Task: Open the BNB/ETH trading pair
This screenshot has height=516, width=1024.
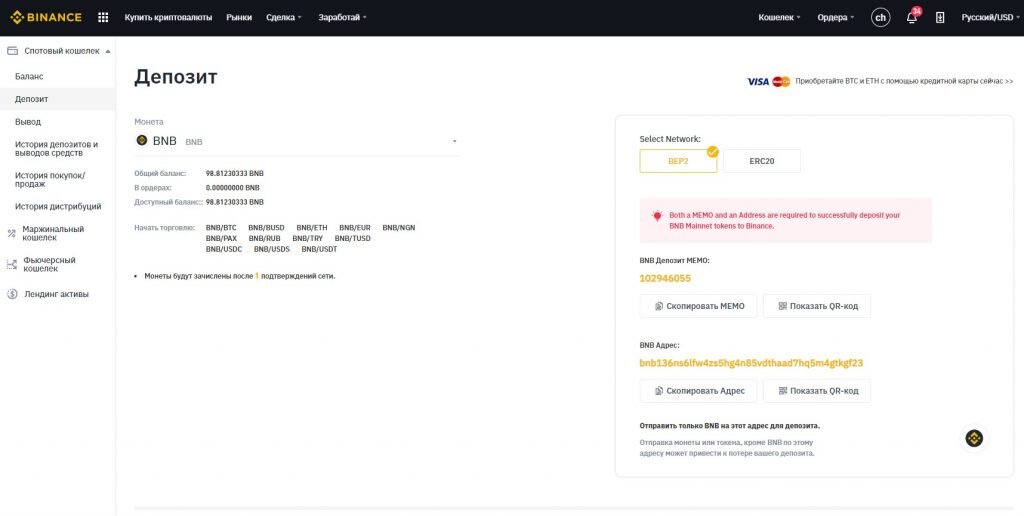Action: point(312,228)
